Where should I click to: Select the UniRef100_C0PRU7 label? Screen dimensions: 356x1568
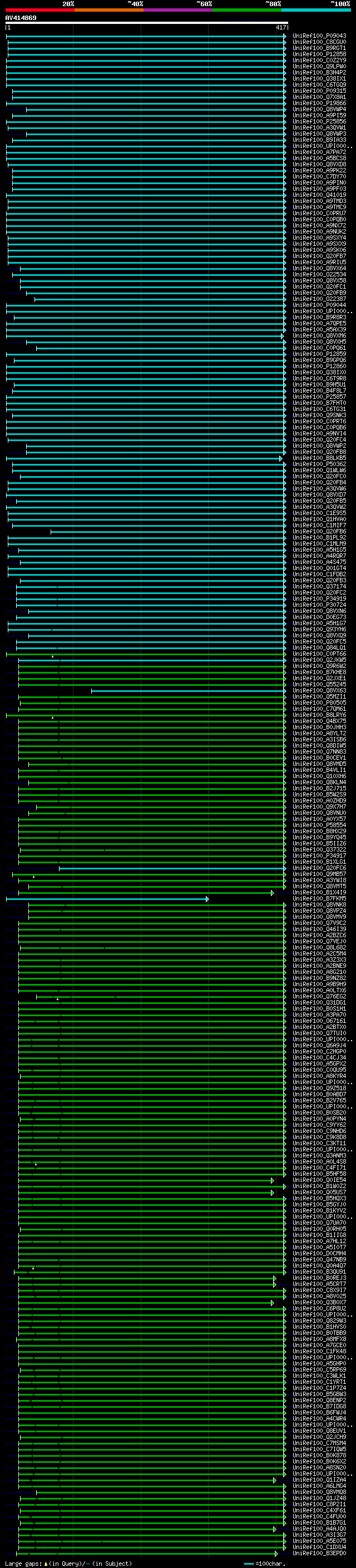coord(319,213)
